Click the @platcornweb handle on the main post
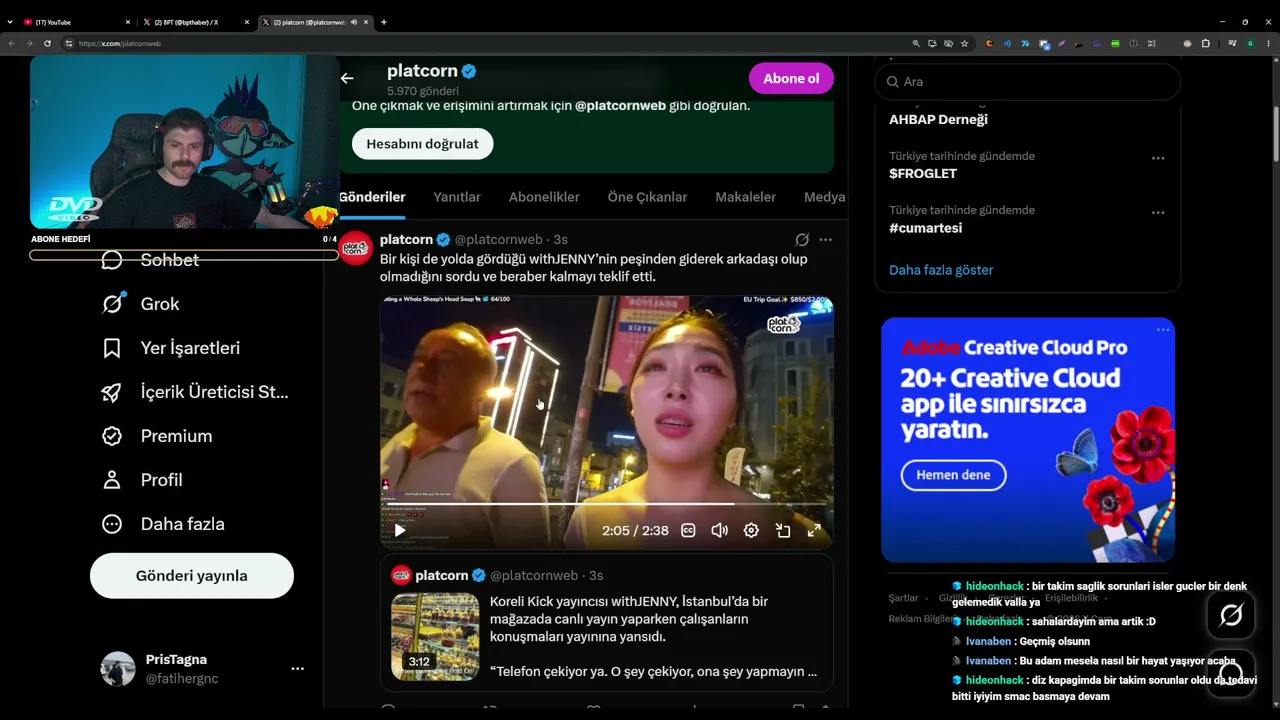 pos(499,240)
